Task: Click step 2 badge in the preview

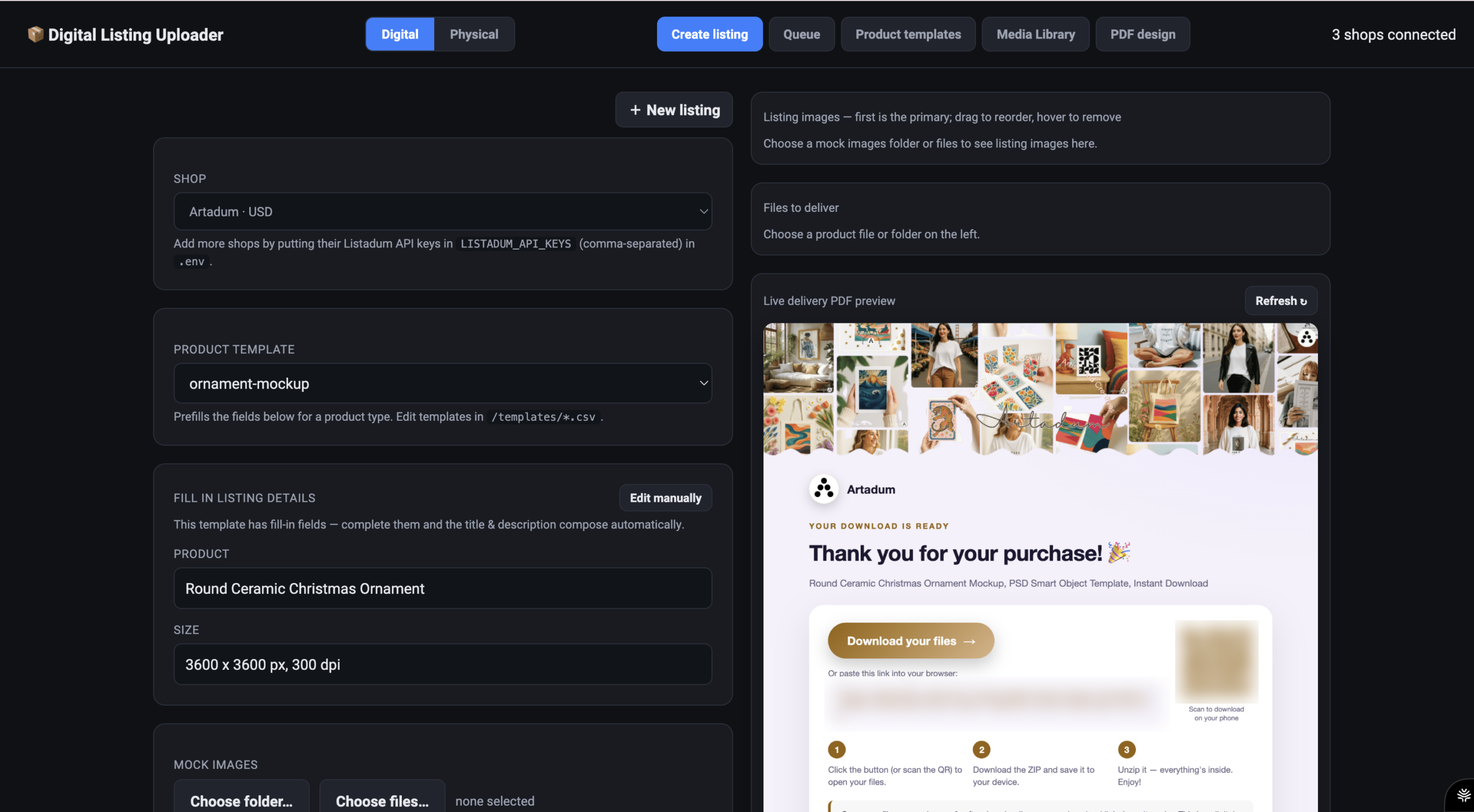Action: click(981, 749)
